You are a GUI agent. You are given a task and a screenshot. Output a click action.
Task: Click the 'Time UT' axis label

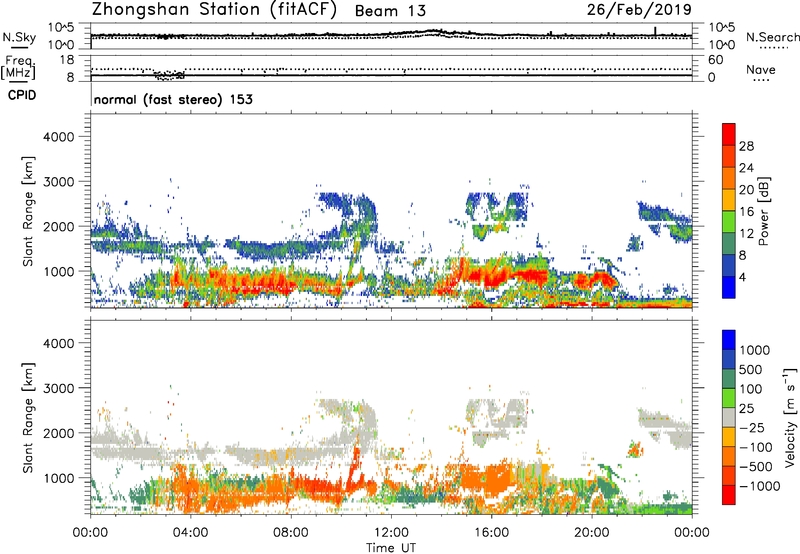pyautogui.click(x=391, y=547)
